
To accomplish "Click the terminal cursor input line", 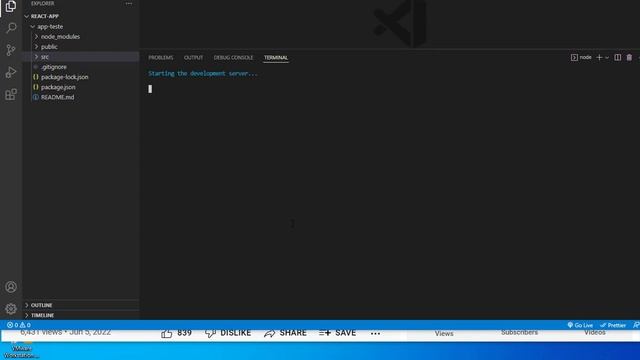I will pos(150,89).
